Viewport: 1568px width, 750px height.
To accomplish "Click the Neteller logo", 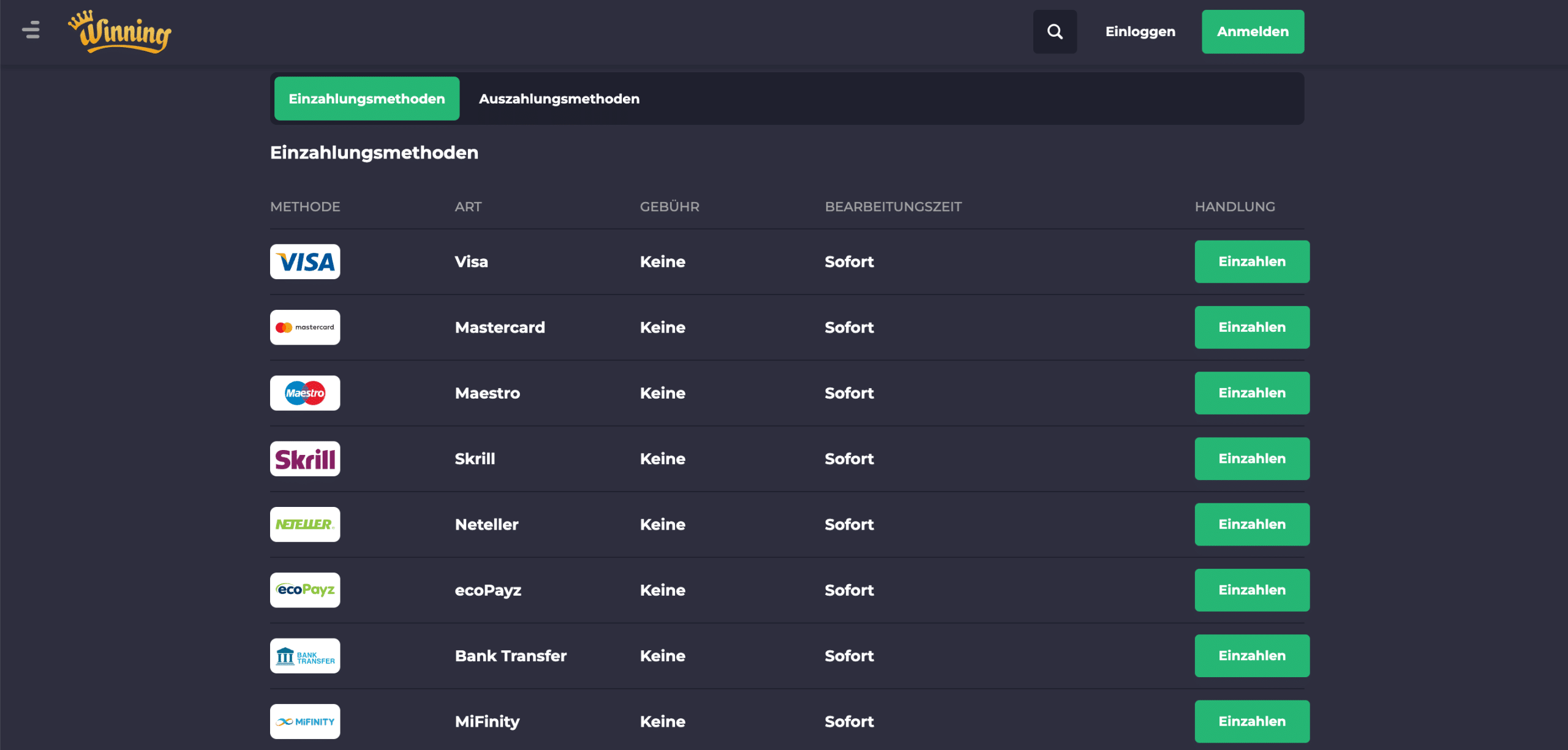I will point(305,525).
